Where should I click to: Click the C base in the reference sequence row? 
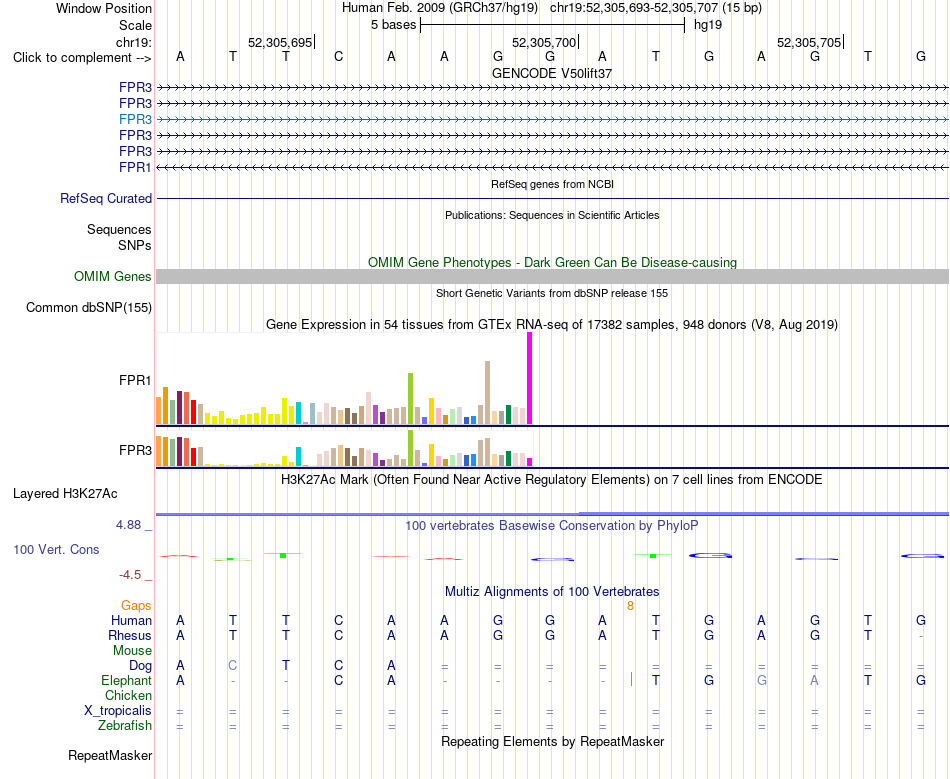(x=339, y=56)
